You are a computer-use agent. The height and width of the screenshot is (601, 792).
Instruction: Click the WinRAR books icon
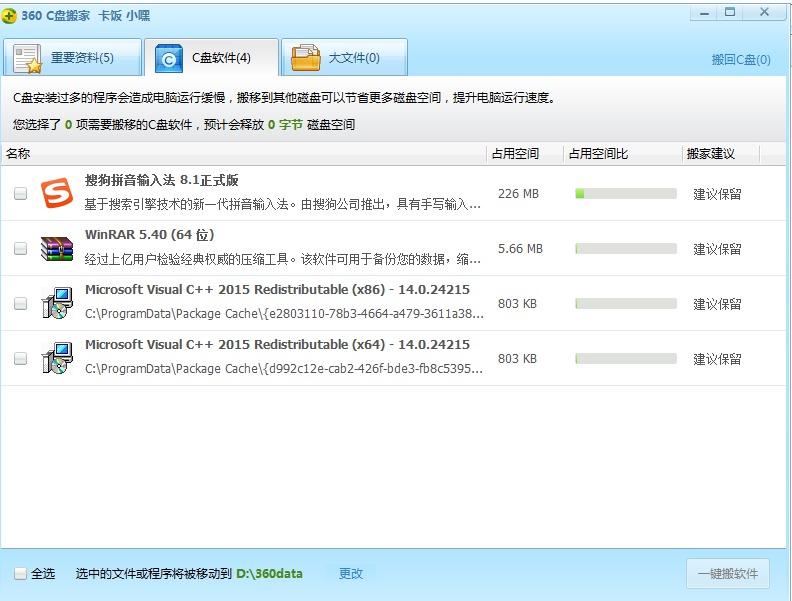click(57, 248)
